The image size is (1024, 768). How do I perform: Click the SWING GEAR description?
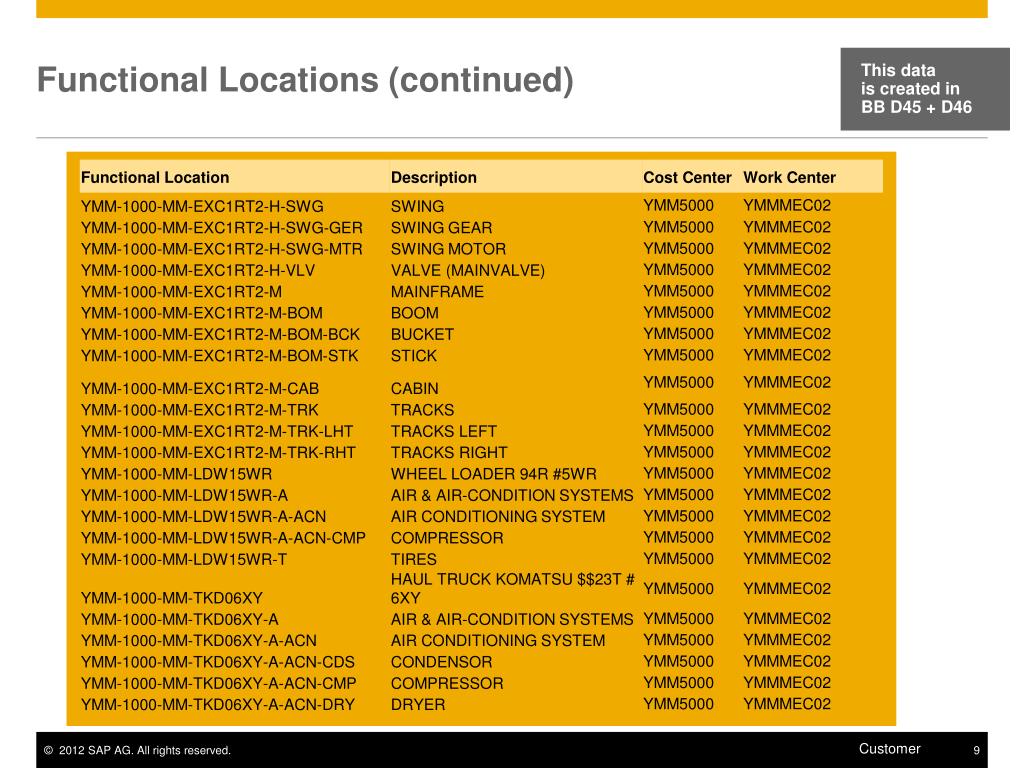(x=441, y=228)
